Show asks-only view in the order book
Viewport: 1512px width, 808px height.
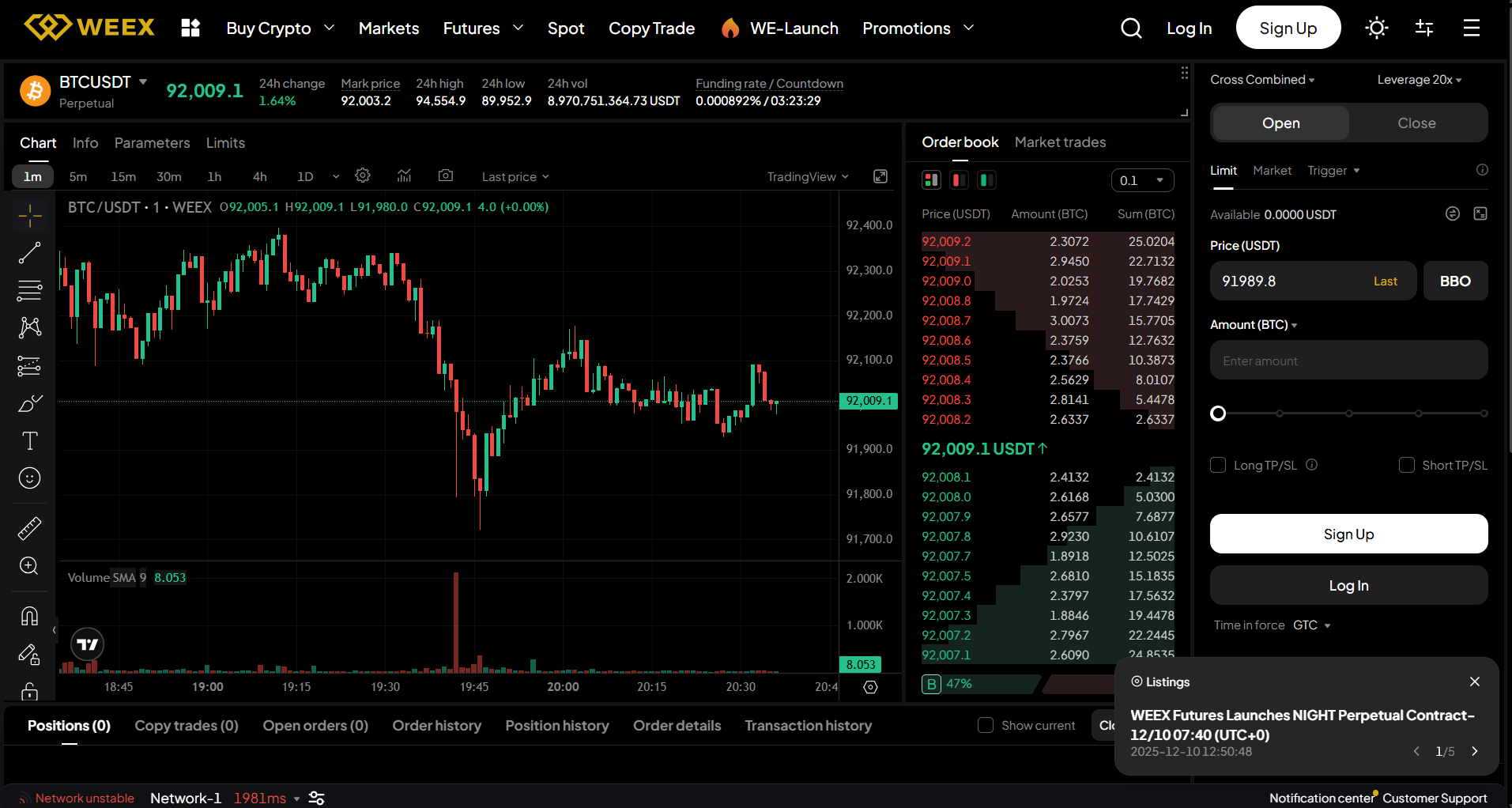tap(958, 179)
